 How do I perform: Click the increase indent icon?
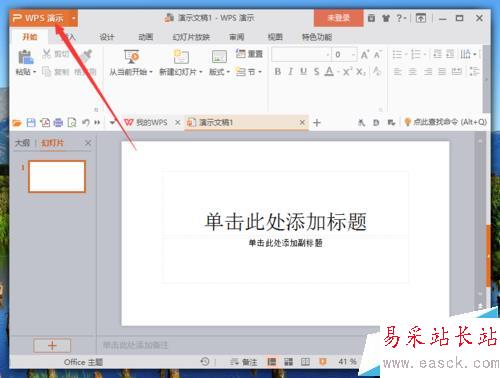[450, 54]
